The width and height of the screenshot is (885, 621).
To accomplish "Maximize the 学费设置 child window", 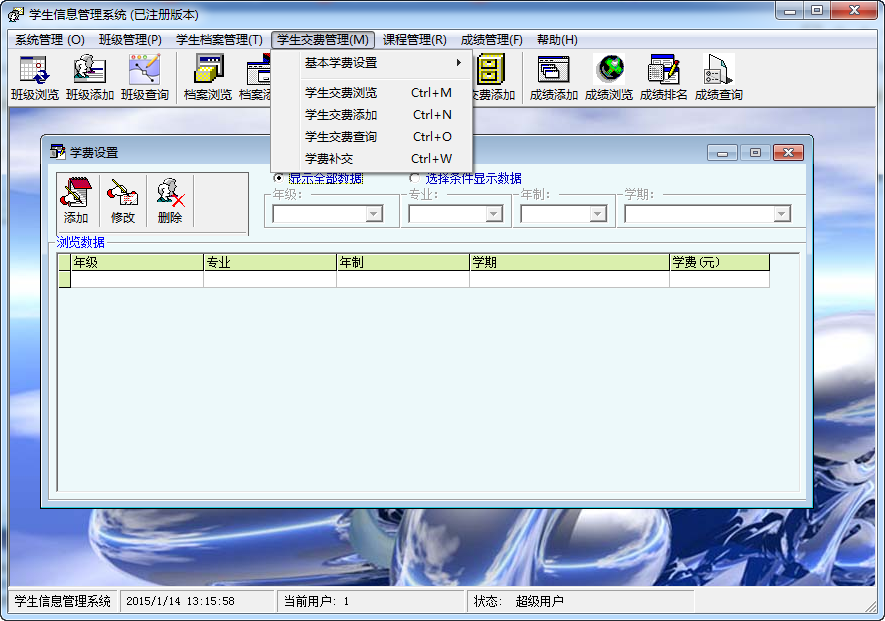I will (755, 152).
